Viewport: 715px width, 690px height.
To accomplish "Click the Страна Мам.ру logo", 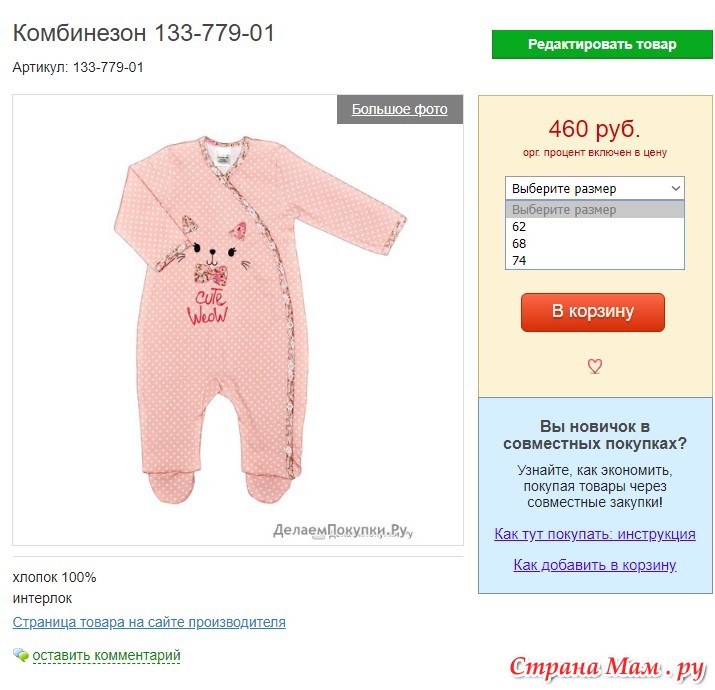I will click(607, 667).
